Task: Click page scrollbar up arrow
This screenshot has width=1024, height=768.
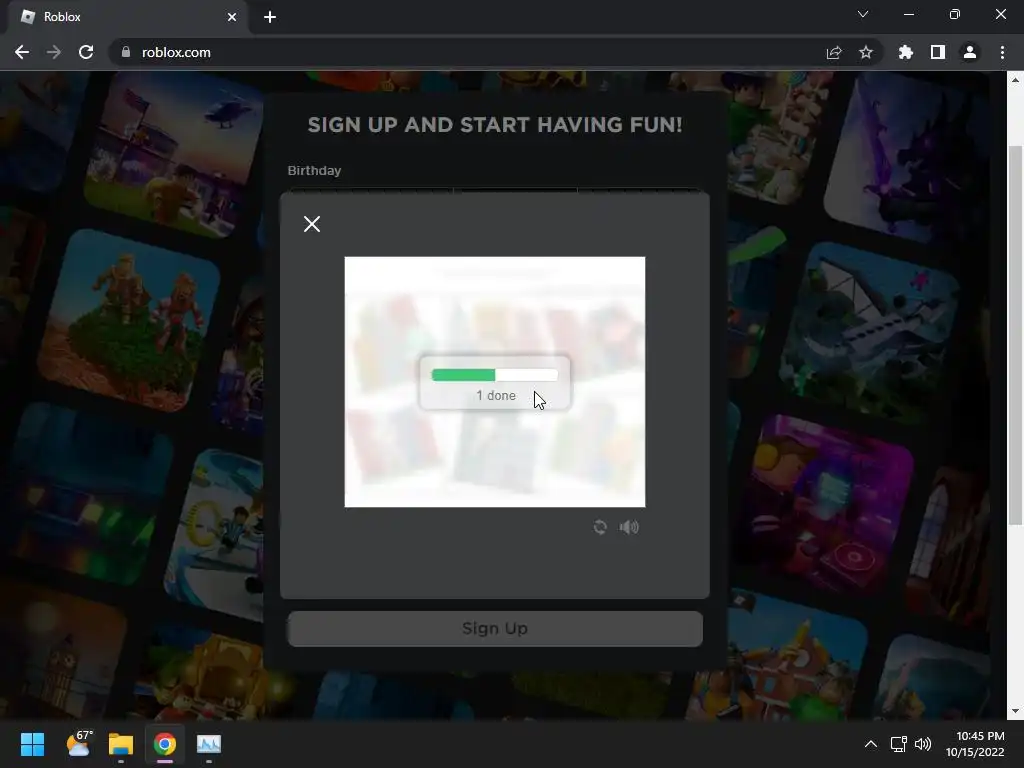Action: 1015,80
